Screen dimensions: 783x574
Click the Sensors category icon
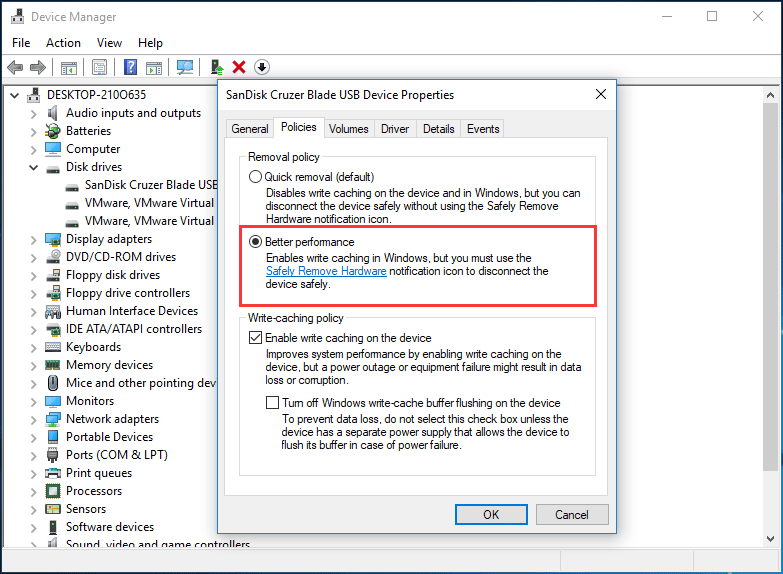point(52,509)
